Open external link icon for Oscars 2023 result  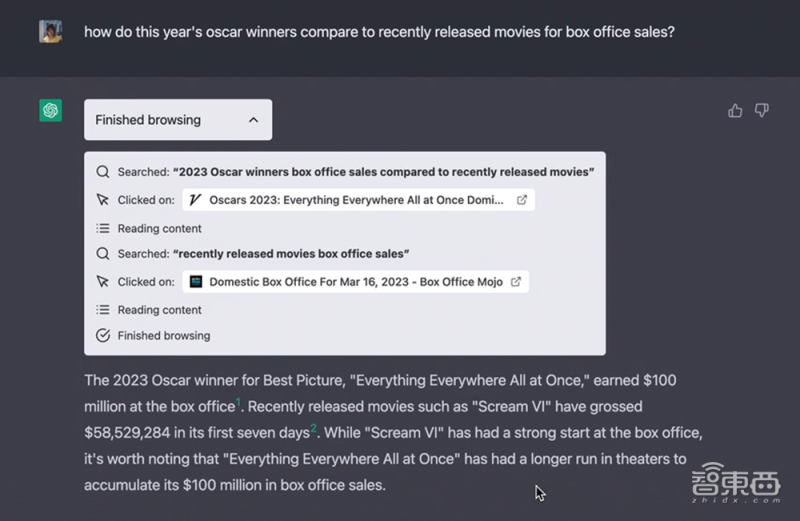(521, 200)
